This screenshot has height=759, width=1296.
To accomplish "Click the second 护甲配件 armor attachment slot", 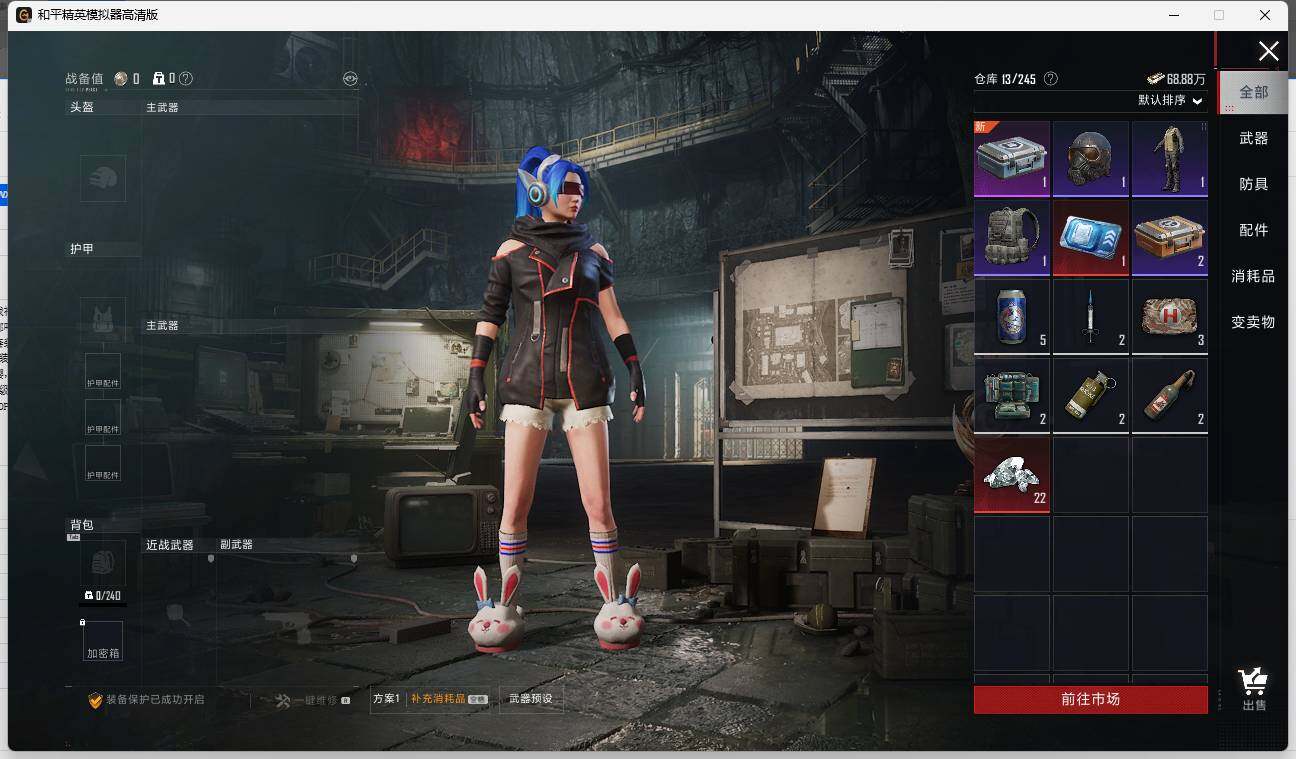I will pyautogui.click(x=103, y=417).
